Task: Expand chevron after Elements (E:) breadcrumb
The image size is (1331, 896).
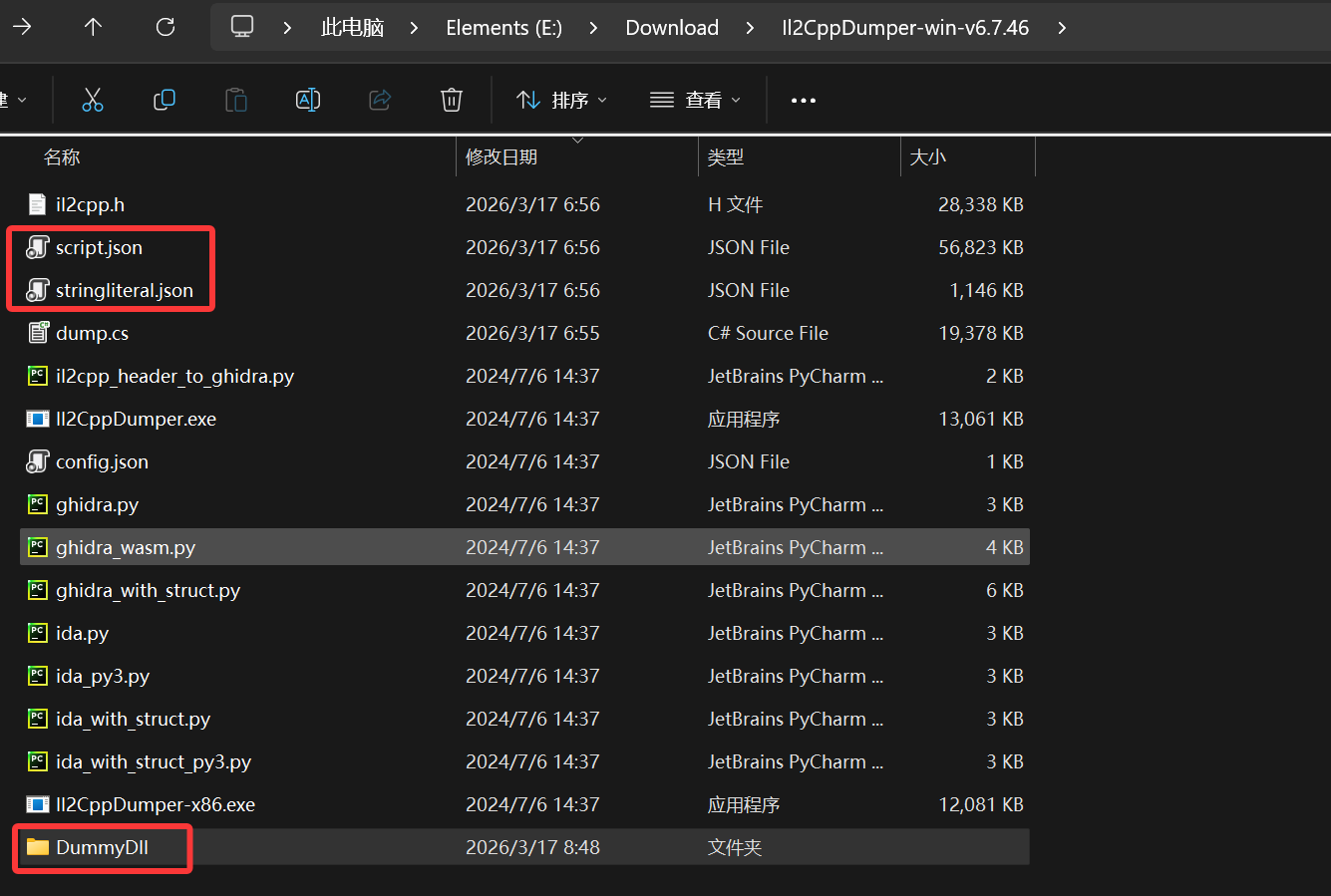Action: pyautogui.click(x=593, y=28)
